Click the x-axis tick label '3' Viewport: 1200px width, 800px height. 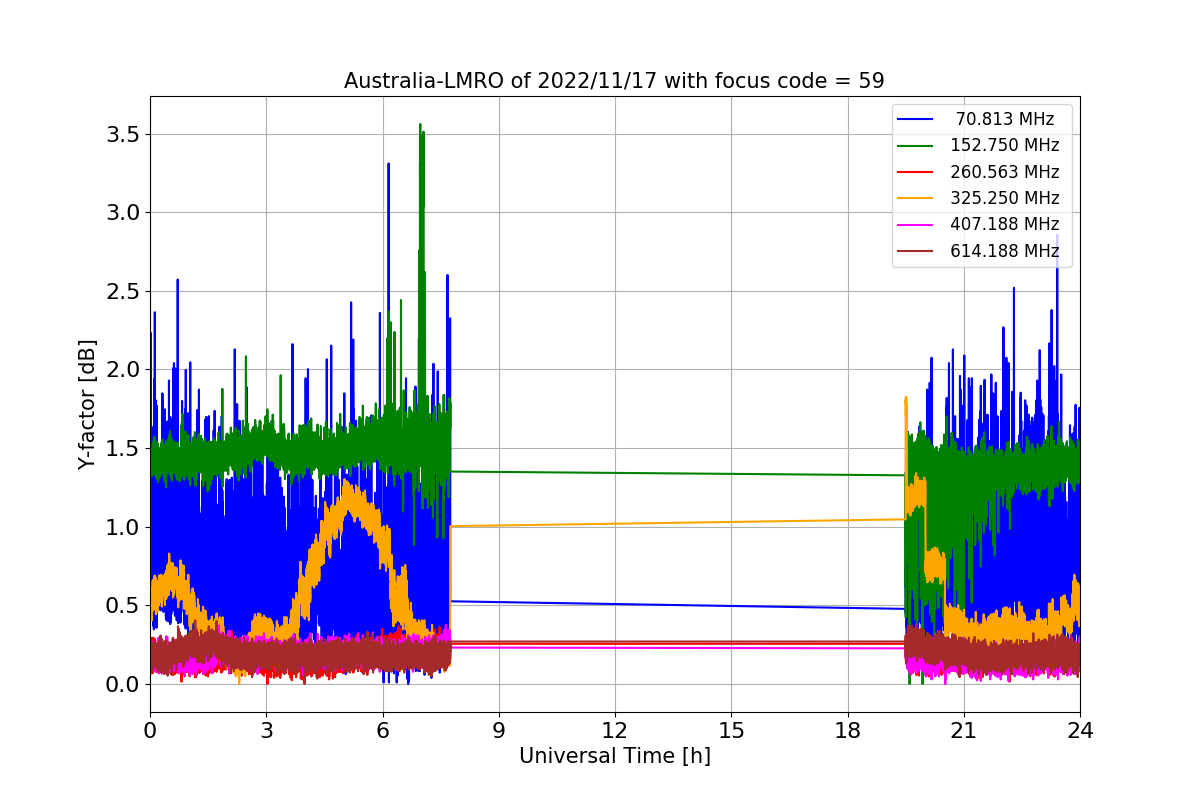(266, 730)
